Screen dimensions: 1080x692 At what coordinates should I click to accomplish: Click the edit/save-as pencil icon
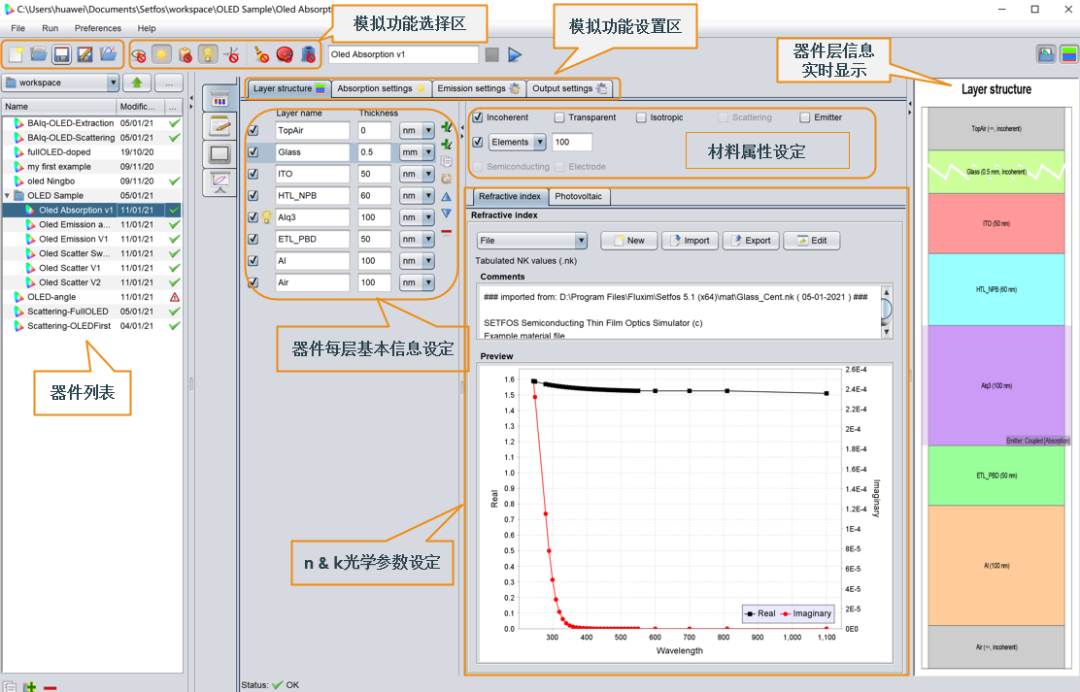click(85, 54)
